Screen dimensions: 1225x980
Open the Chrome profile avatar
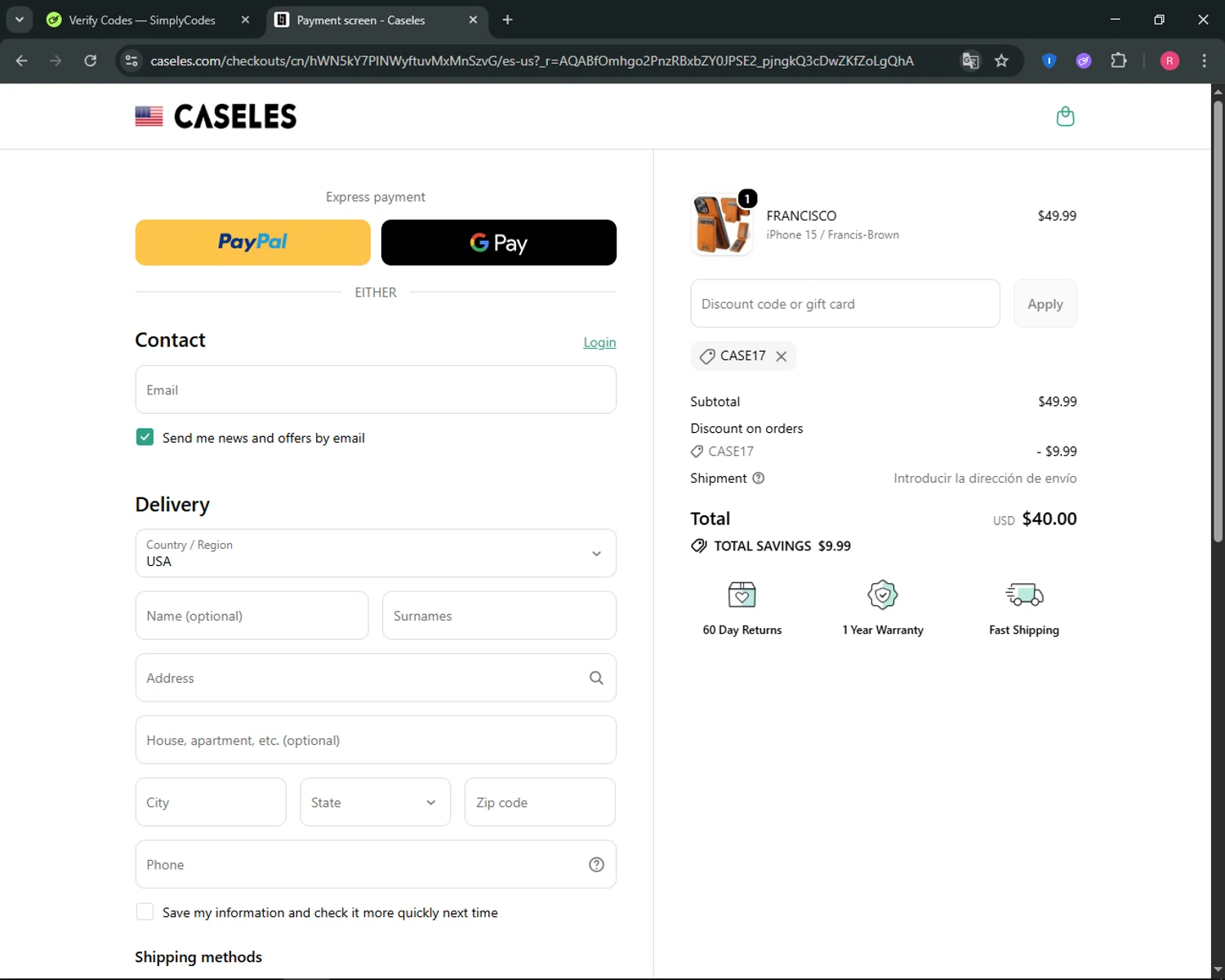(x=1169, y=60)
